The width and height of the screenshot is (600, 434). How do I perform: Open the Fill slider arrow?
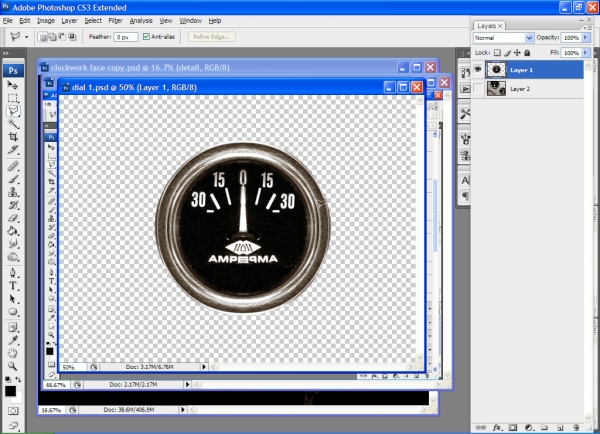pos(585,52)
